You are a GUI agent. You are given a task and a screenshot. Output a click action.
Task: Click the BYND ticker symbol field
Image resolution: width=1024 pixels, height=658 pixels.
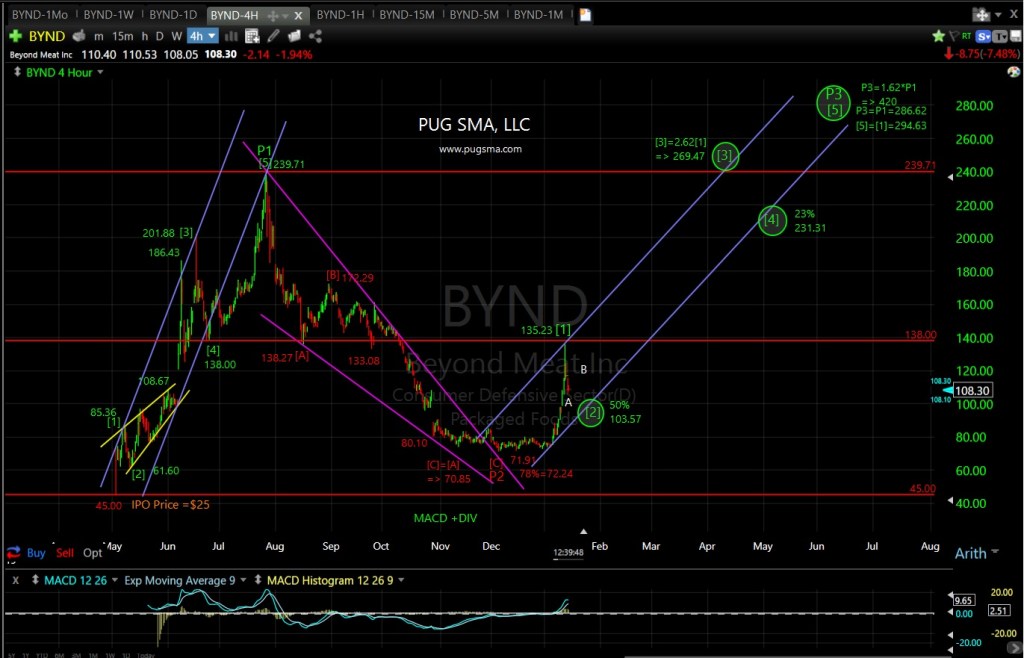(47, 36)
